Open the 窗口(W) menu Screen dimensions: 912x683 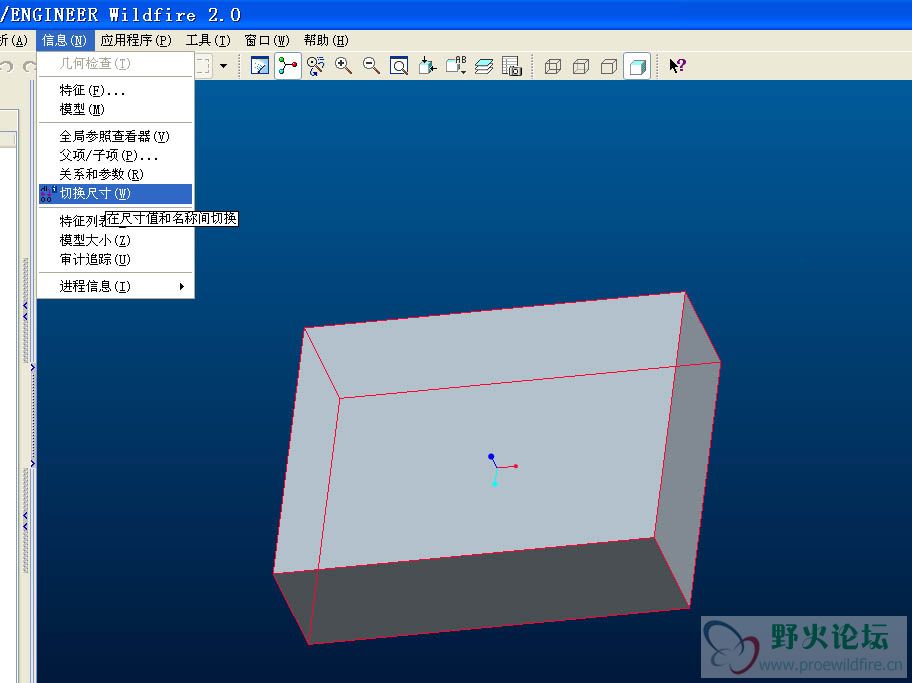(x=266, y=40)
